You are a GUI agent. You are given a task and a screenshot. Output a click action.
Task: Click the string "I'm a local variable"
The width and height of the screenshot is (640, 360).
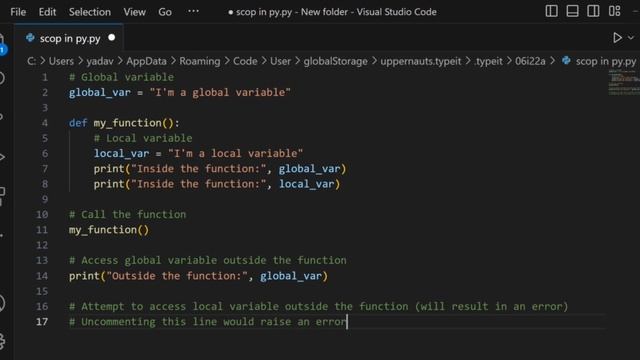[x=236, y=153]
